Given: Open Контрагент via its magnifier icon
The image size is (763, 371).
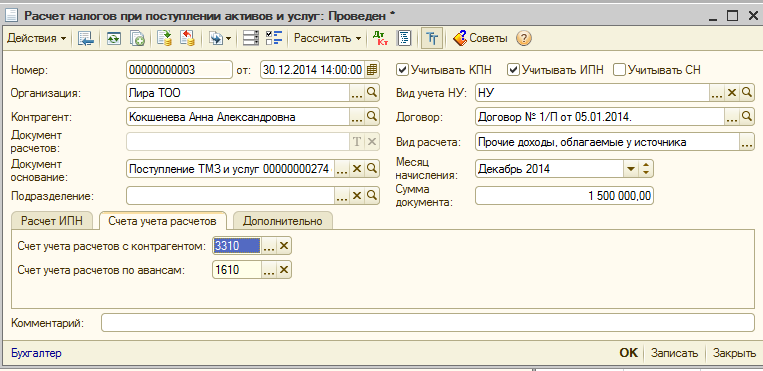Looking at the screenshot, I should pyautogui.click(x=372, y=116).
